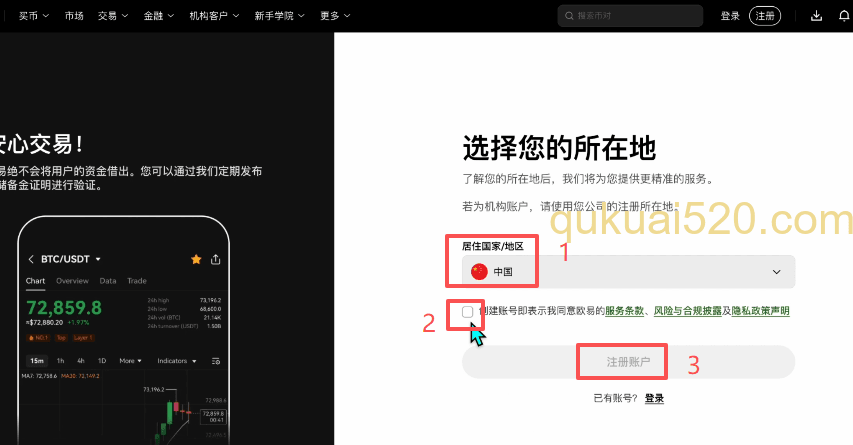Click the magnifier icon in the search box
853x445 pixels.
tap(569, 16)
